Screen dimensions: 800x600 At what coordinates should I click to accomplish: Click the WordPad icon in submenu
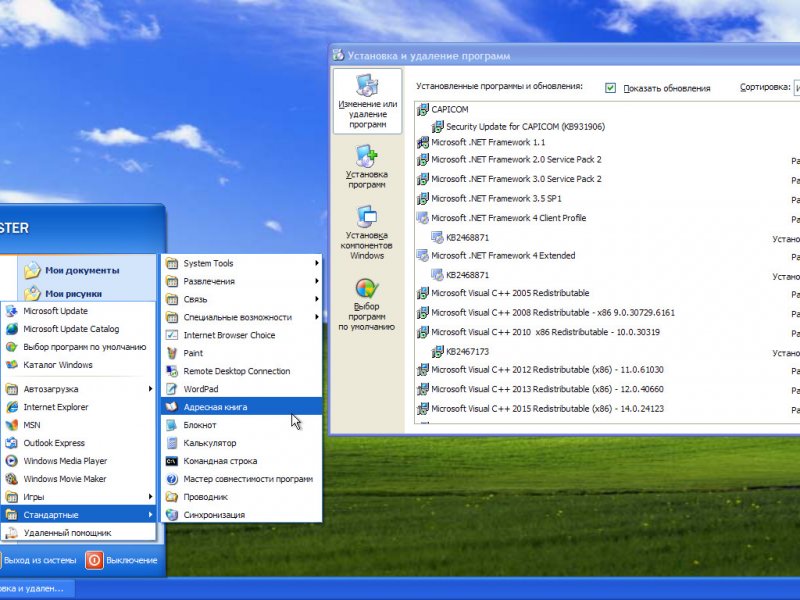click(x=172, y=389)
